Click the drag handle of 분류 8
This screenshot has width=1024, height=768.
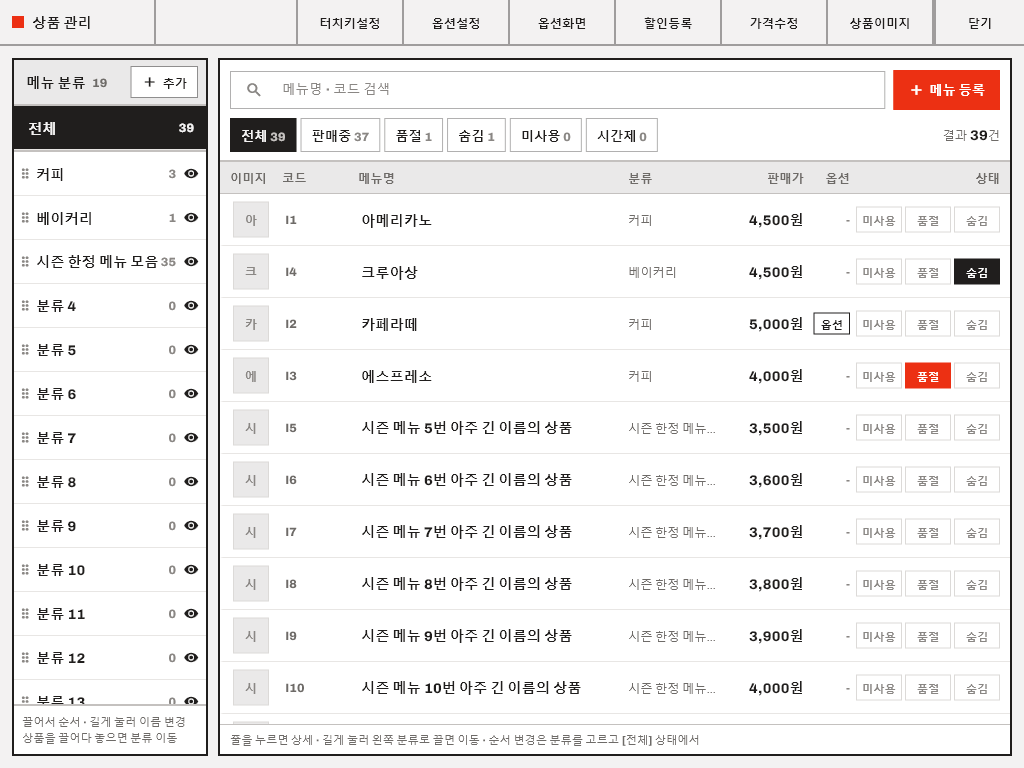click(25, 481)
